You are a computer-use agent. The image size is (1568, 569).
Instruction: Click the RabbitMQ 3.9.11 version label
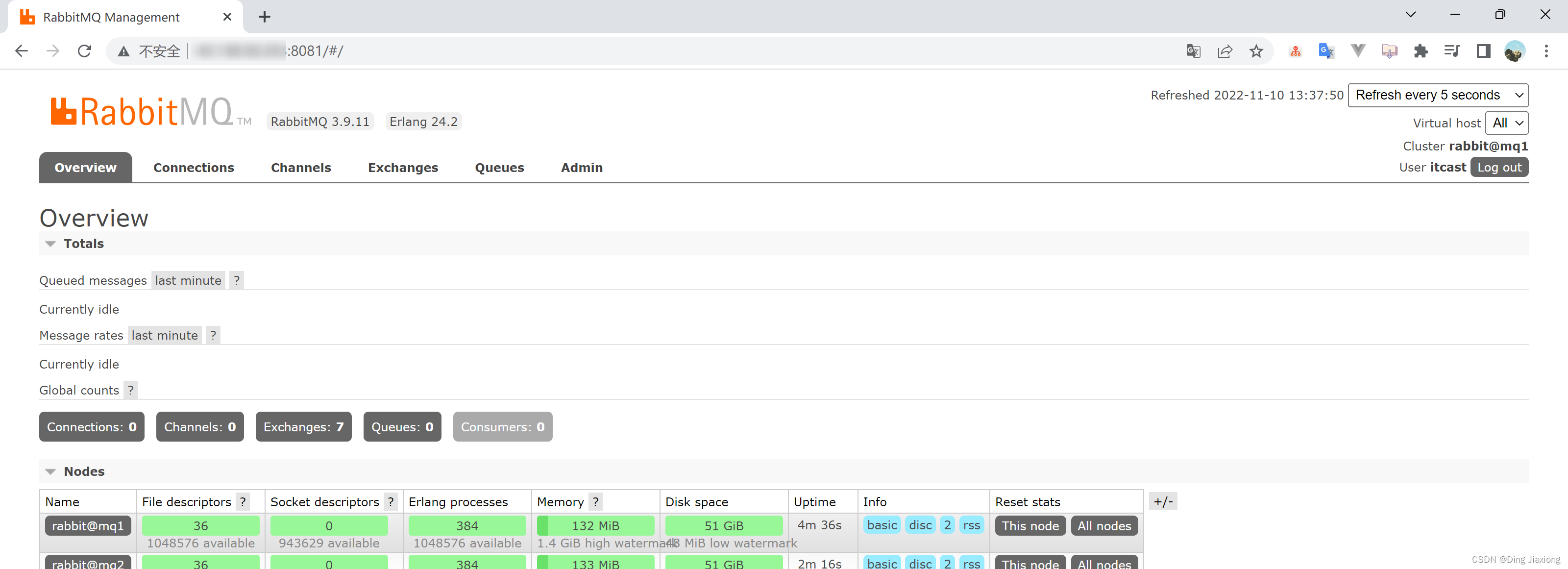pyautogui.click(x=320, y=122)
